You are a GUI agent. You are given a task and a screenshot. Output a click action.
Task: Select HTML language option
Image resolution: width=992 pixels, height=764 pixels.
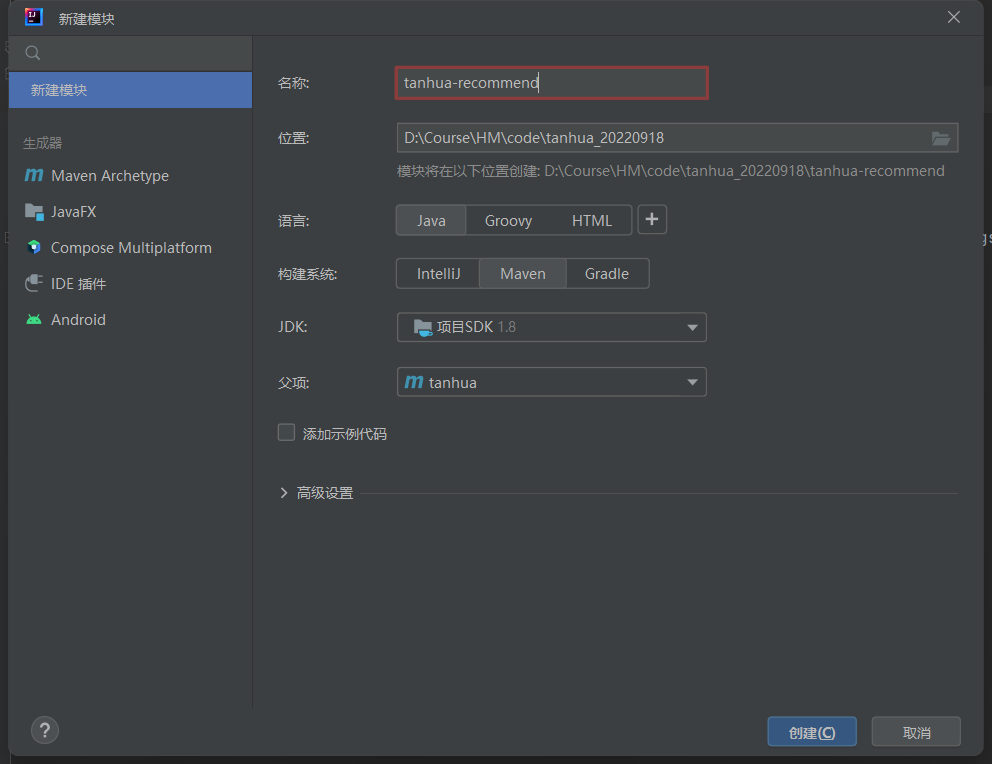click(592, 221)
